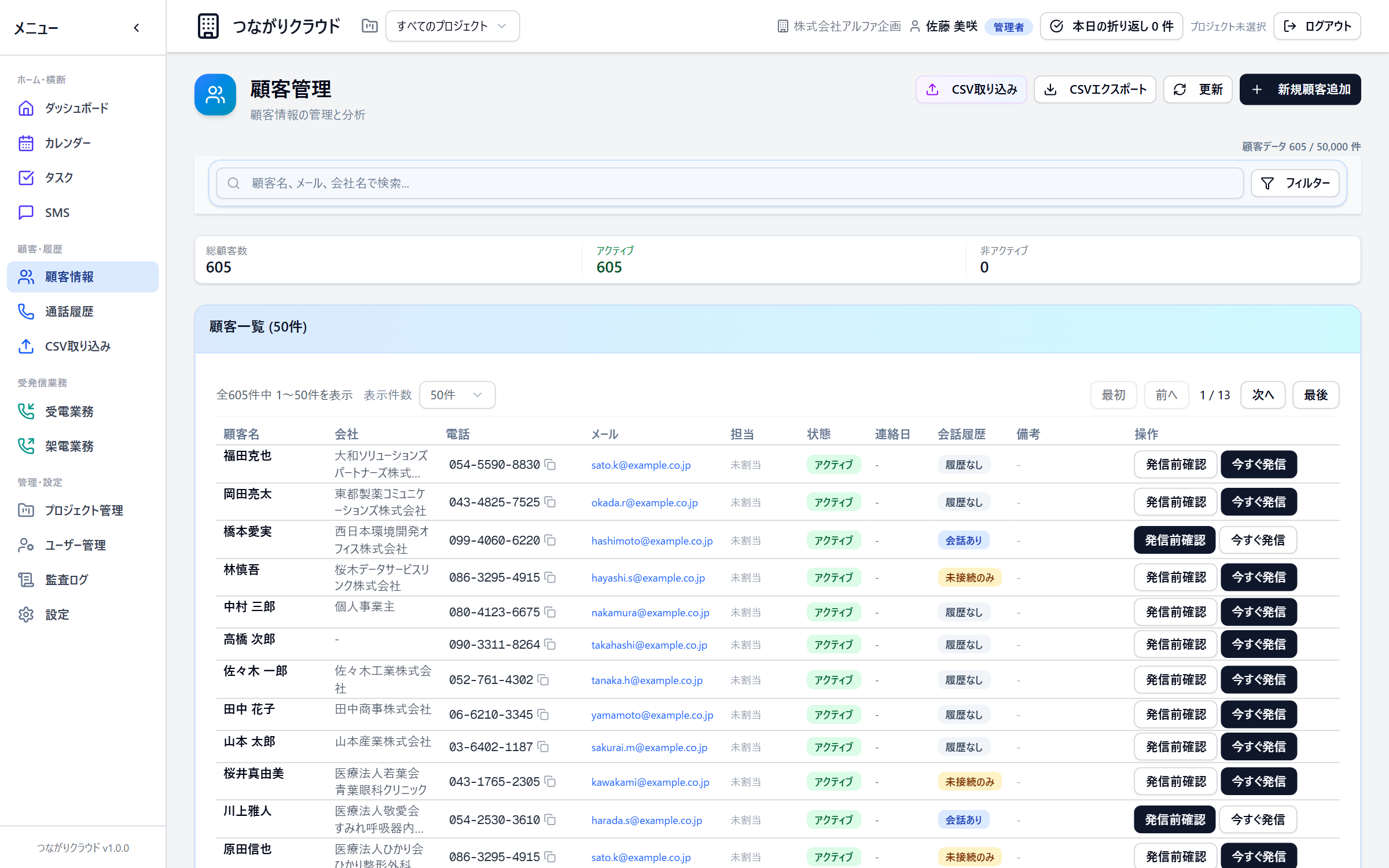Copy phone number 054-5590-8830 using copy icon

pos(550,465)
